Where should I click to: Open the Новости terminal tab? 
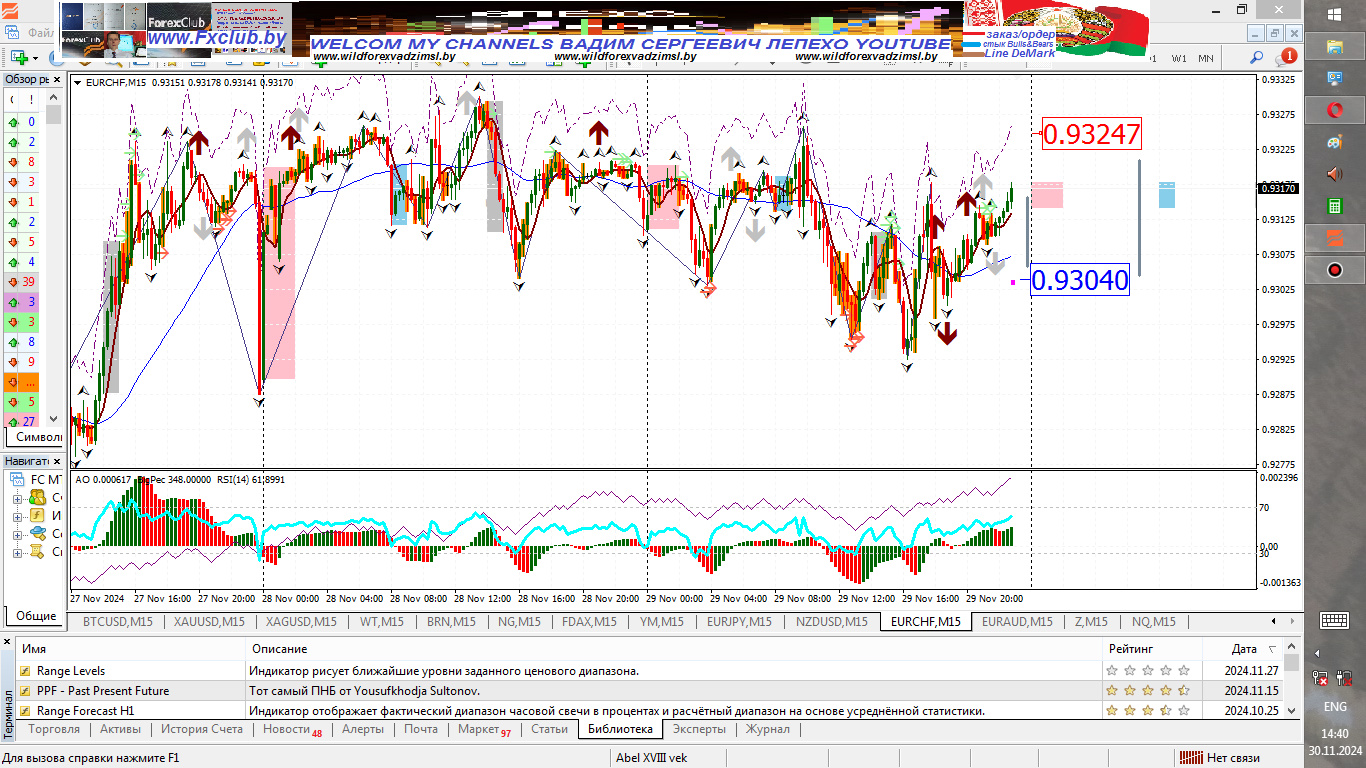click(292, 729)
